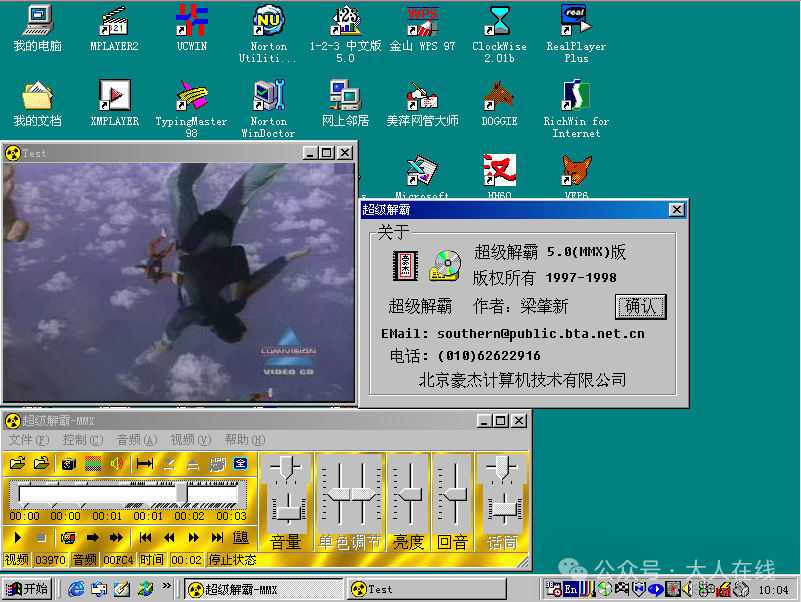The height and width of the screenshot is (602, 801).
Task: Click the double right-arrow fast-step button
Action: tap(116, 538)
